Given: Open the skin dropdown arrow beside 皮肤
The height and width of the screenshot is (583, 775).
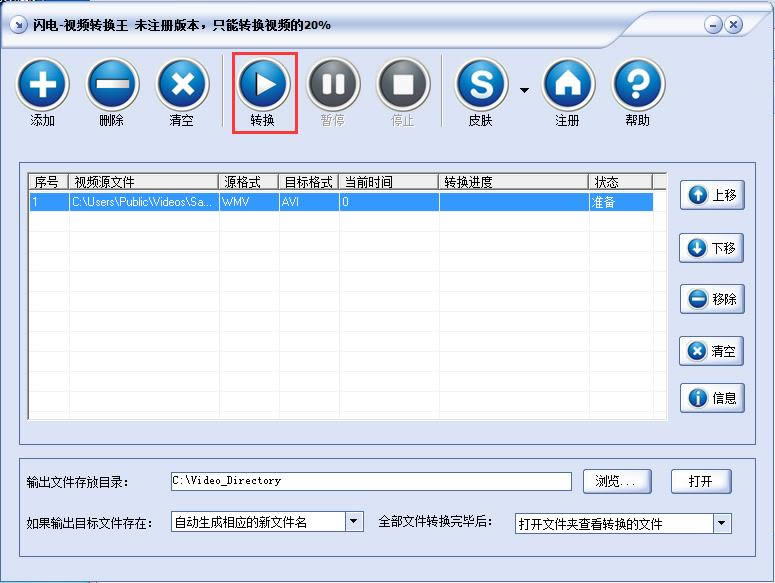Looking at the screenshot, I should click(524, 90).
